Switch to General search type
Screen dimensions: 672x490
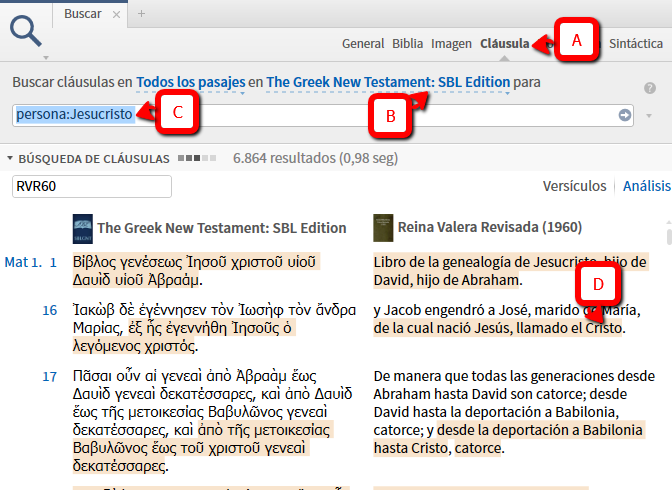pyautogui.click(x=363, y=43)
